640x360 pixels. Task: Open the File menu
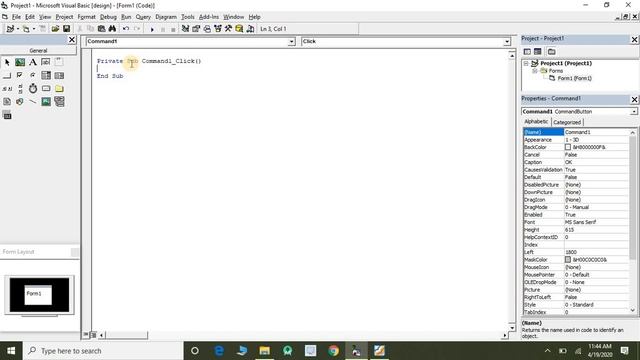click(16, 17)
